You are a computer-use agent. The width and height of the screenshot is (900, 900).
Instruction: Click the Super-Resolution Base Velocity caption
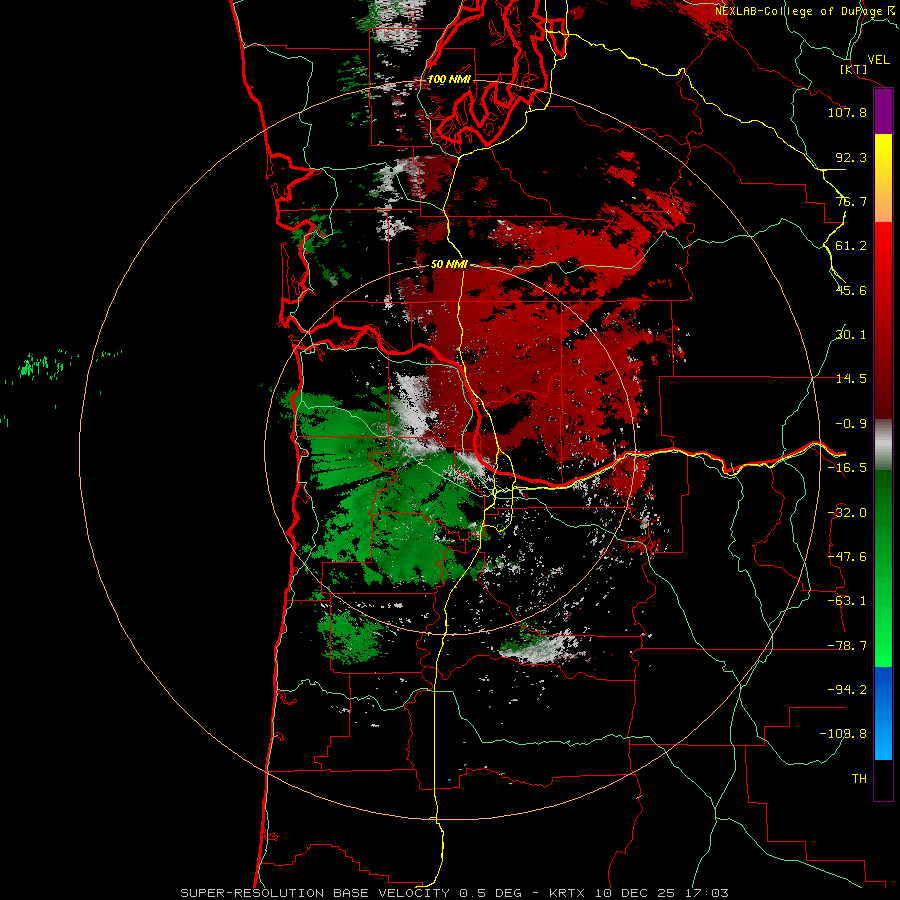pyautogui.click(x=454, y=893)
